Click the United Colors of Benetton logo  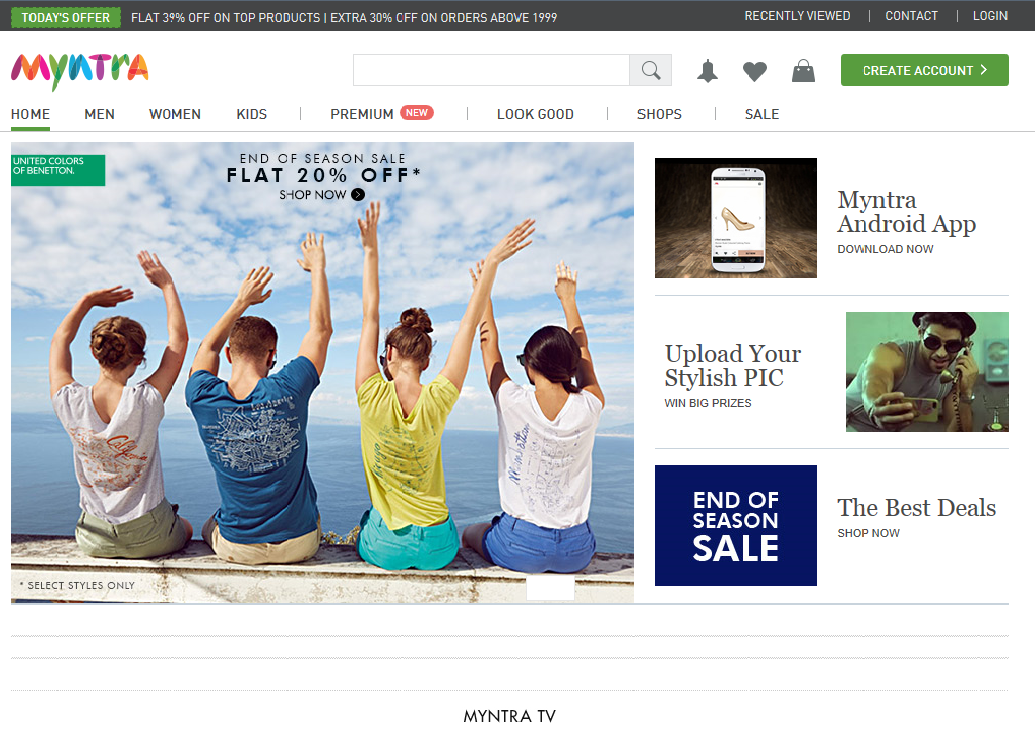coord(58,170)
